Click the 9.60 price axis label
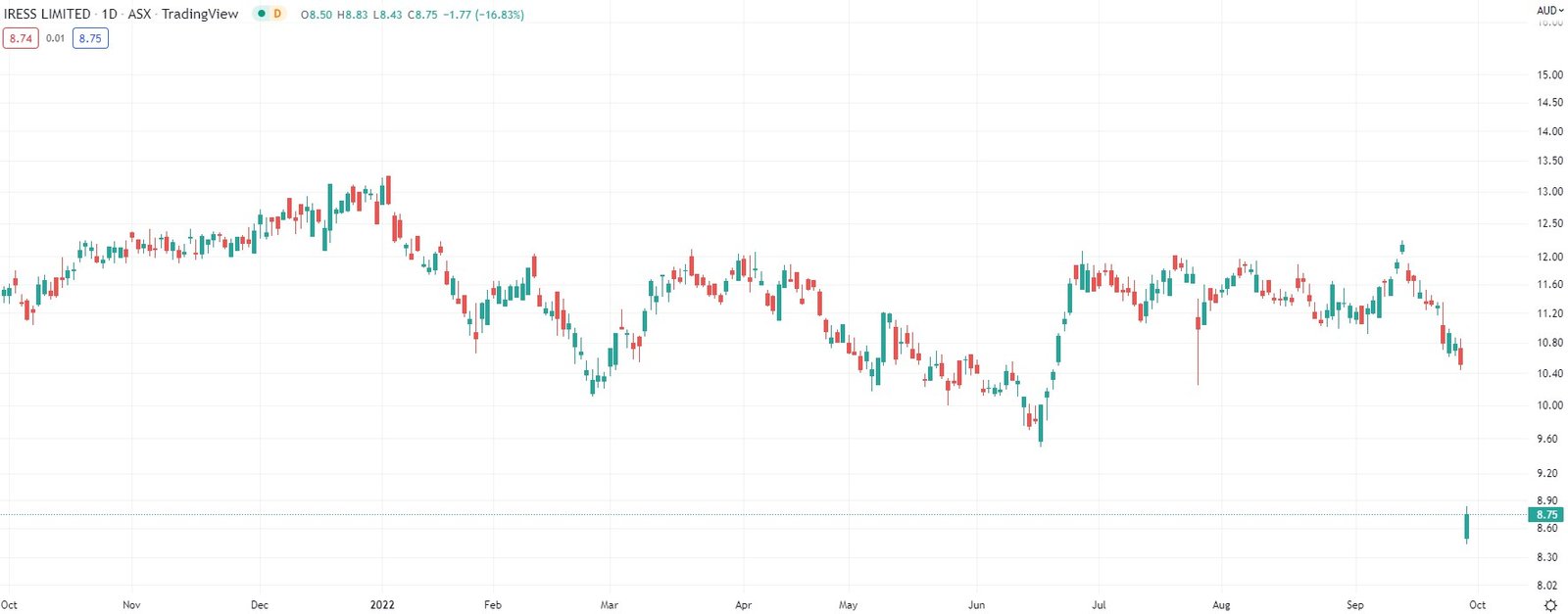The image size is (1568, 614). click(1546, 439)
